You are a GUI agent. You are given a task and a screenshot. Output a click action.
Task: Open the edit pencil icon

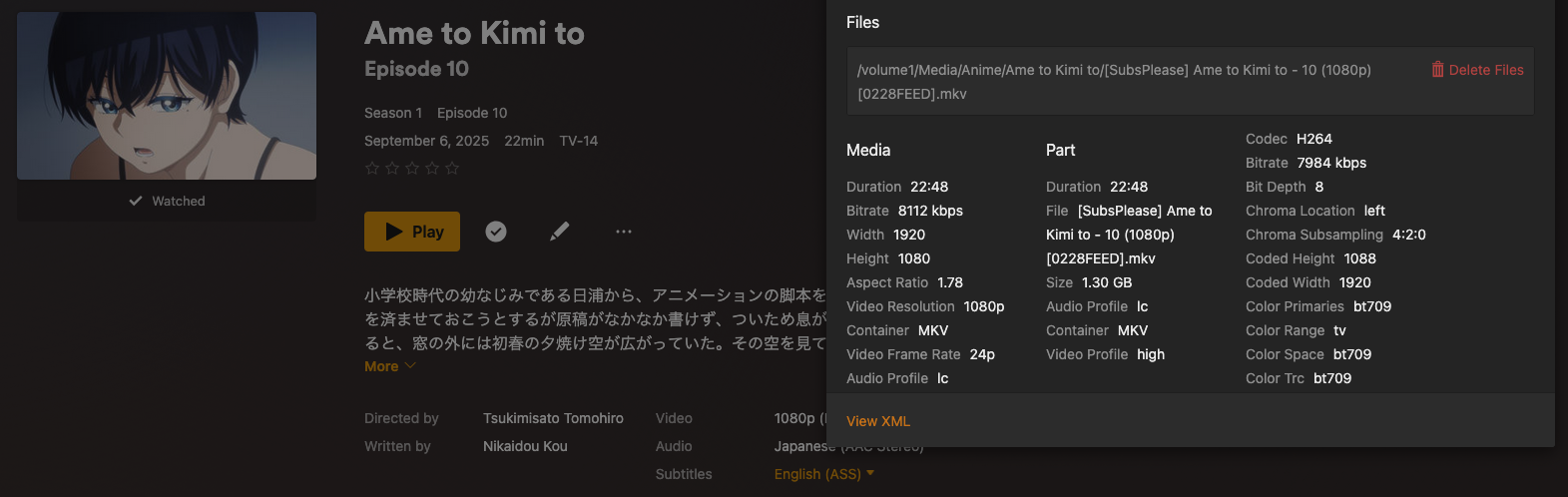(x=560, y=232)
